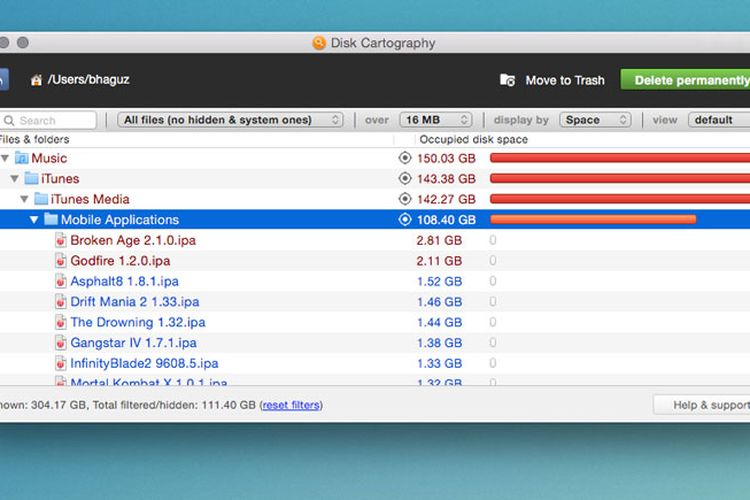Click the Gangstar IV 1.7.1.ipa file icon
This screenshot has height=500, width=750.
[60, 343]
